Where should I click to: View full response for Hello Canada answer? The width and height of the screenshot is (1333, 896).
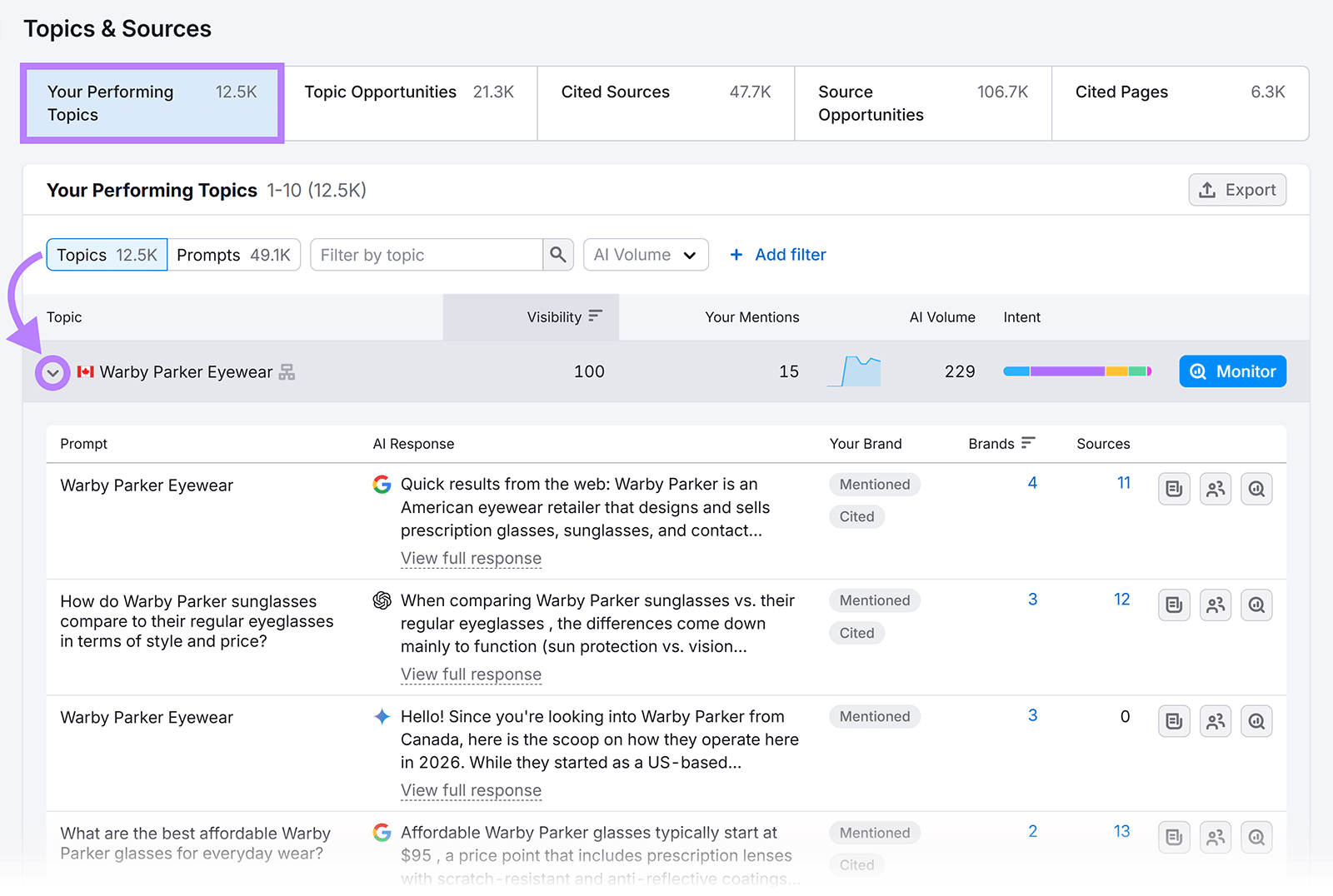pyautogui.click(x=471, y=790)
